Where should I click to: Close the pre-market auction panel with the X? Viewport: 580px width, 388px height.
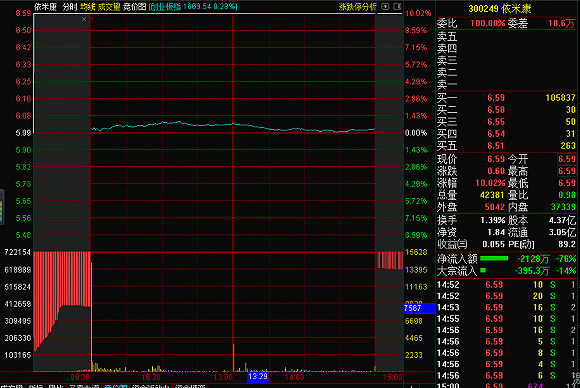84,19
